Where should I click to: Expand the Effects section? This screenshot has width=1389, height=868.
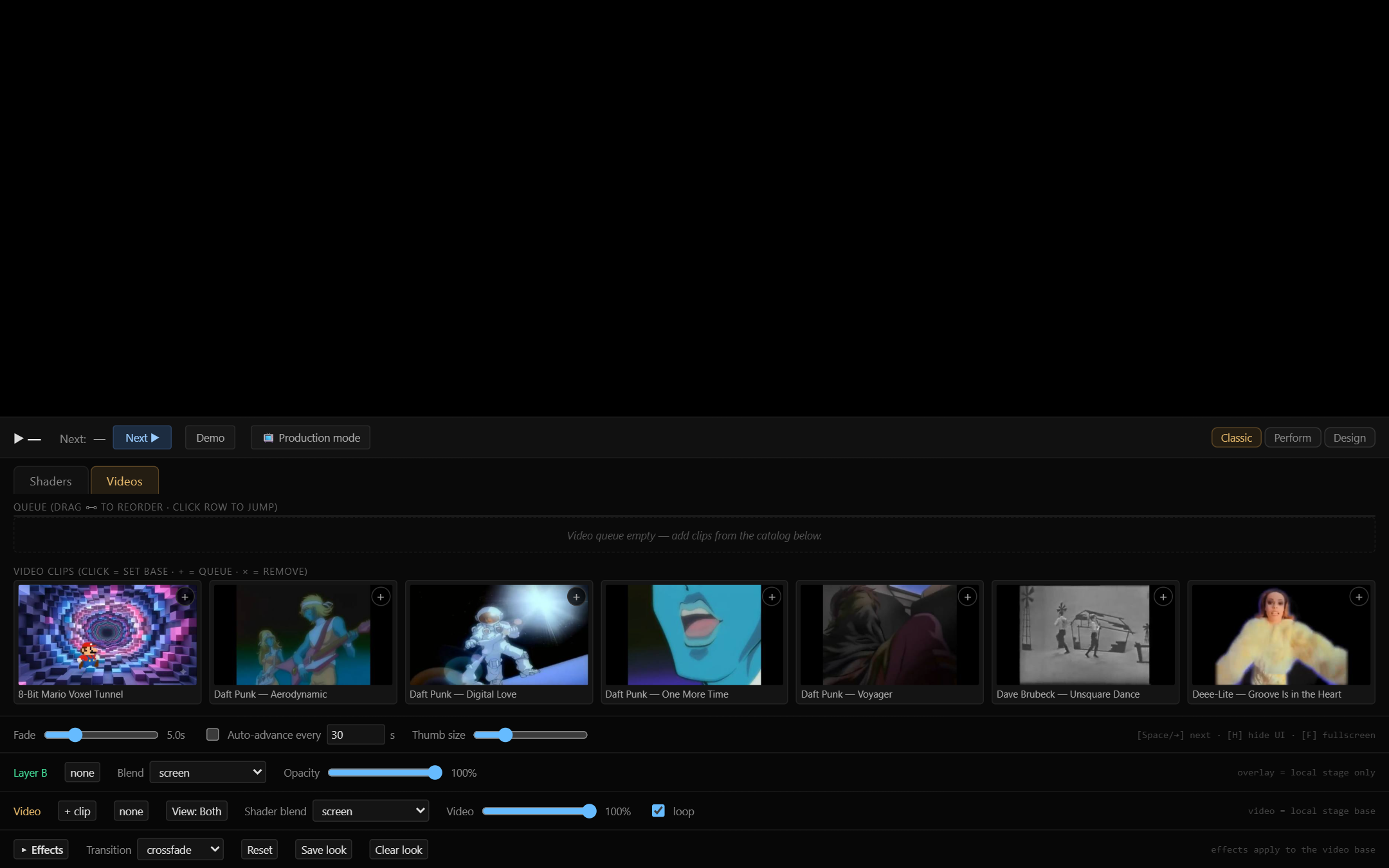41,849
